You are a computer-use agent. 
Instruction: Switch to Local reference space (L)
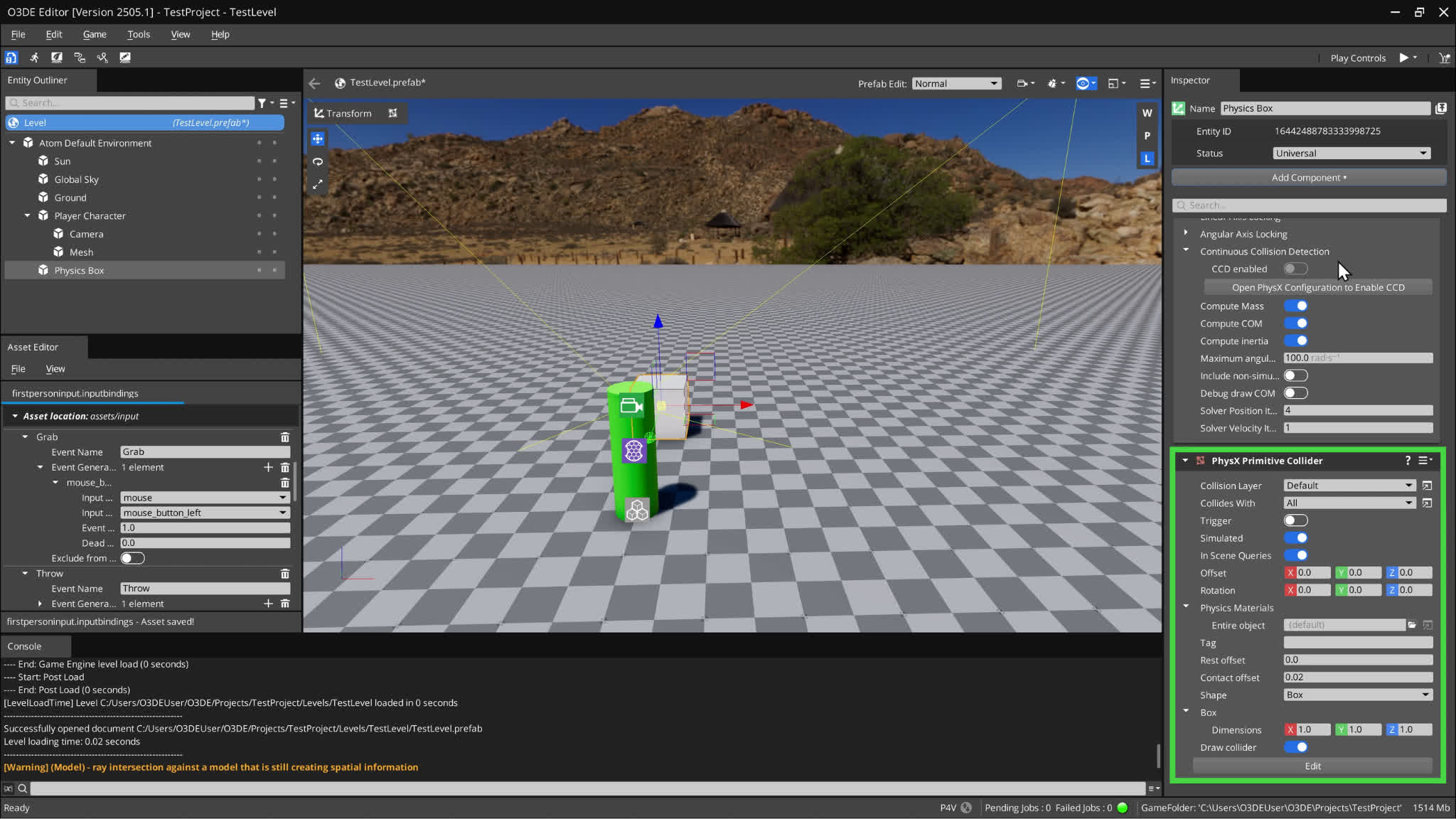coord(1147,159)
